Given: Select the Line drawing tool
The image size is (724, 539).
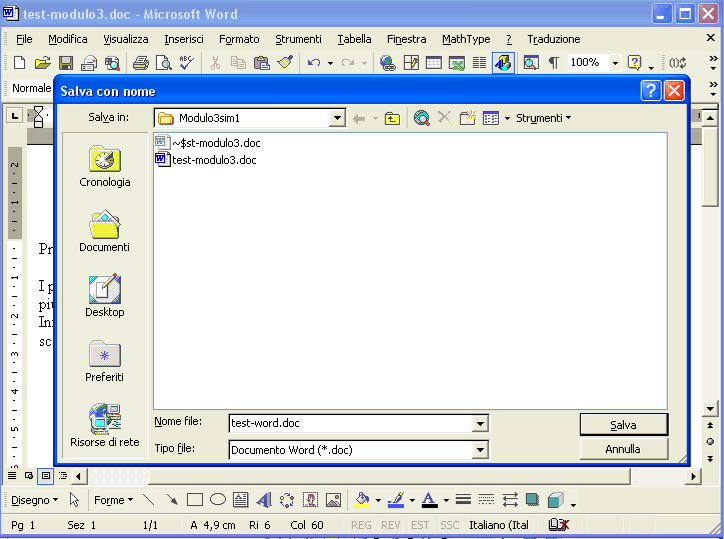Looking at the screenshot, I should click(x=149, y=500).
